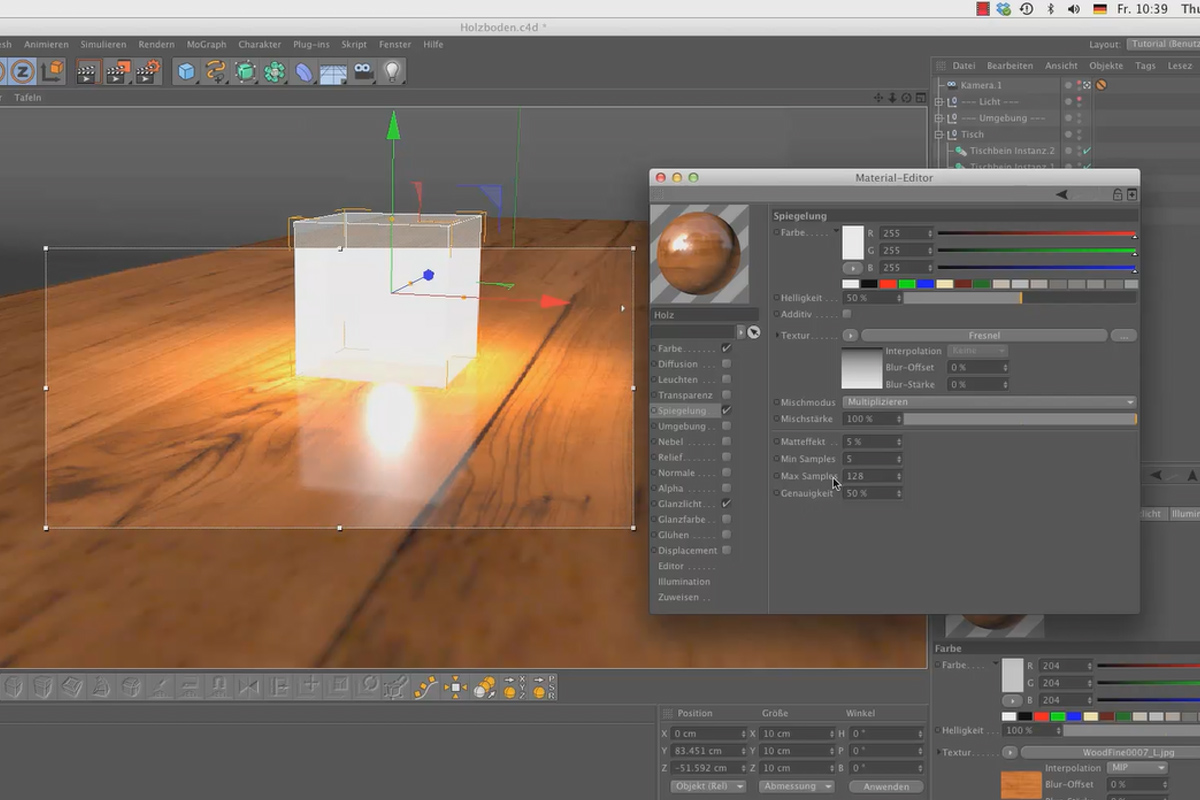1200x800 pixels.
Task: Click the lock icon in Material-Editor
Action: [x=1118, y=195]
